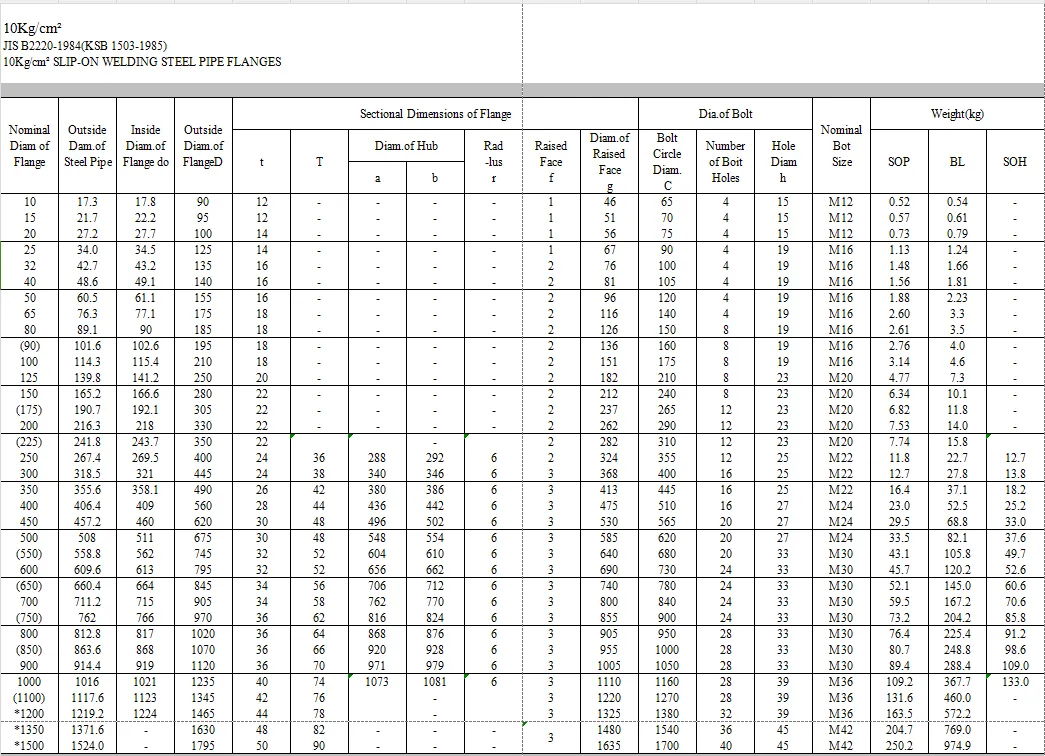The height and width of the screenshot is (756, 1045).
Task: Select the 'Weight(kg)' group header
Action: [957, 114]
